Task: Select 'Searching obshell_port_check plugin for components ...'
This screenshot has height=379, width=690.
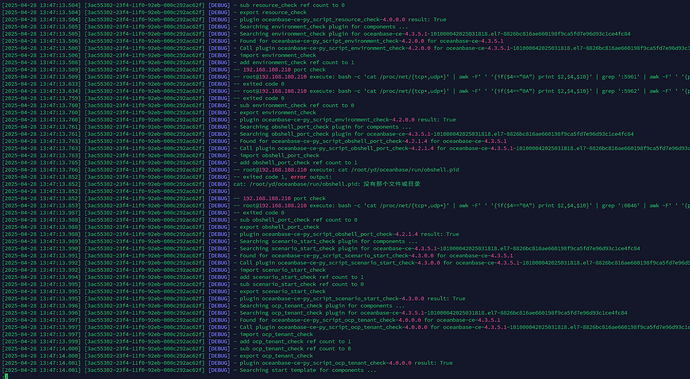Action: pyautogui.click(x=322, y=127)
